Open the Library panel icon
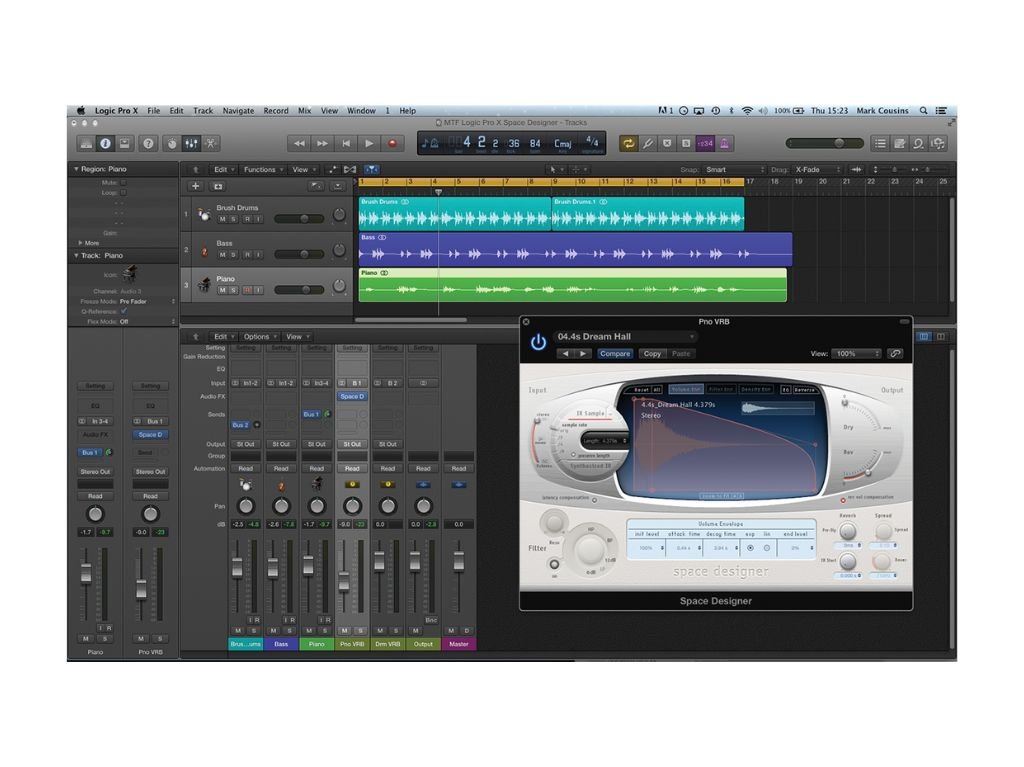This screenshot has width=1024, height=767. (x=86, y=143)
